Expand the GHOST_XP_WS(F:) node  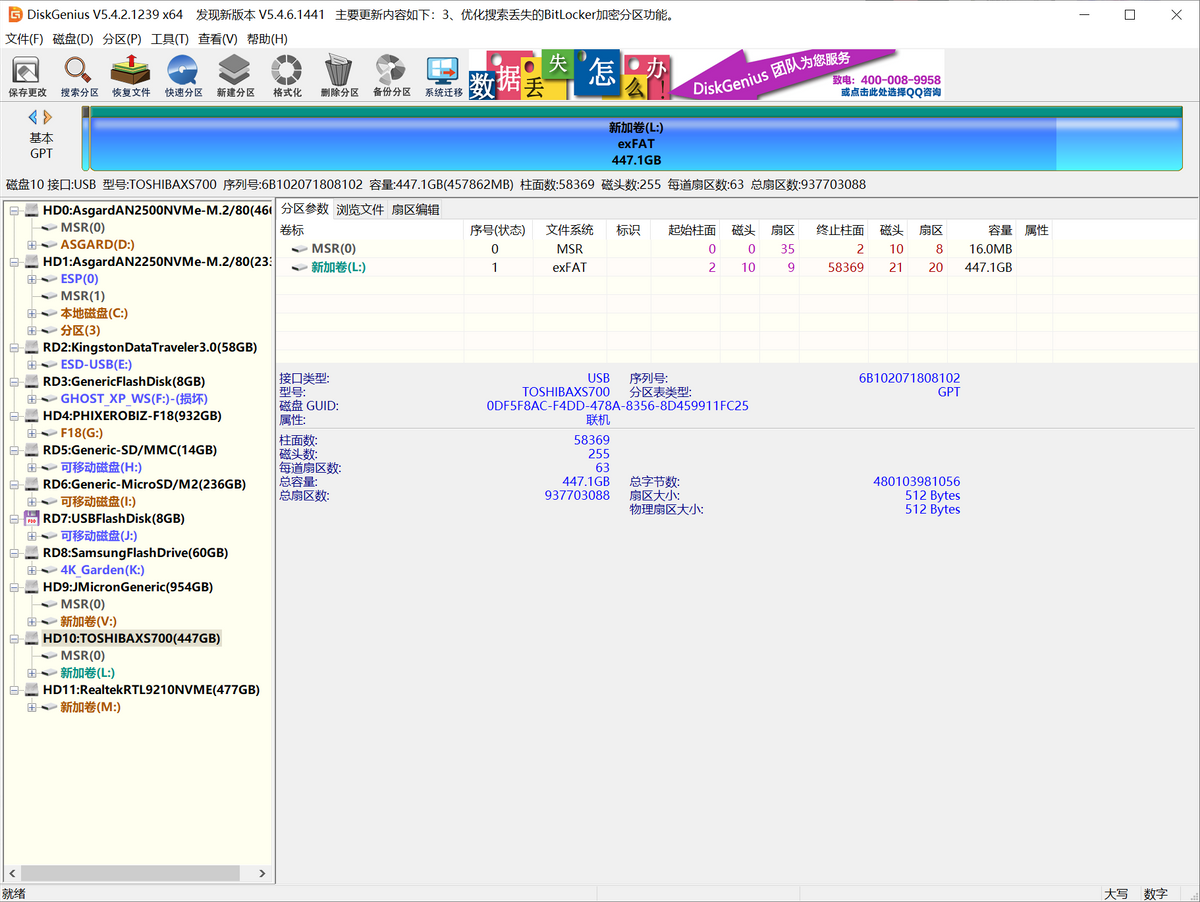(32, 399)
